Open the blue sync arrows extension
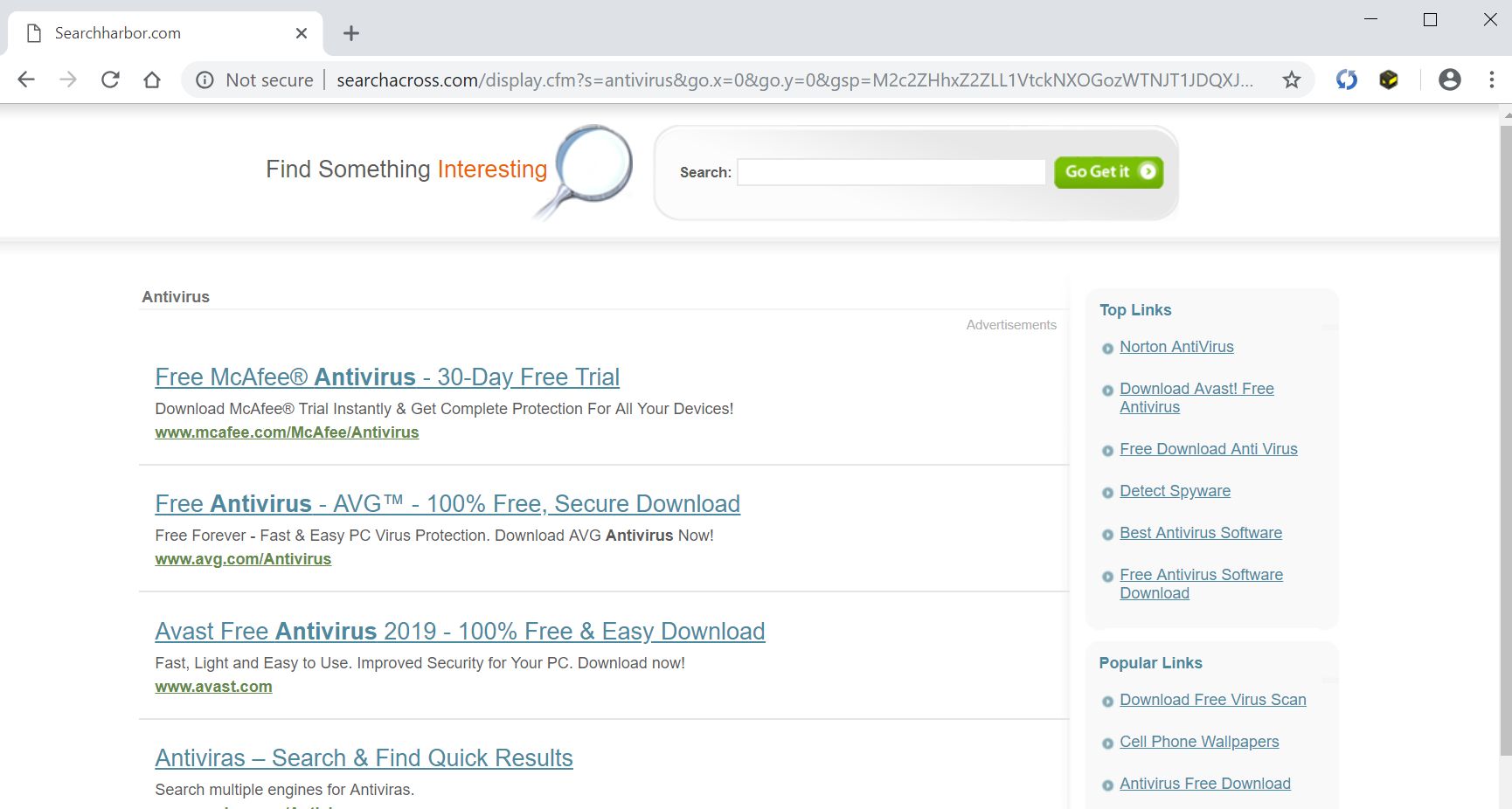Image resolution: width=1512 pixels, height=809 pixels. click(x=1347, y=80)
